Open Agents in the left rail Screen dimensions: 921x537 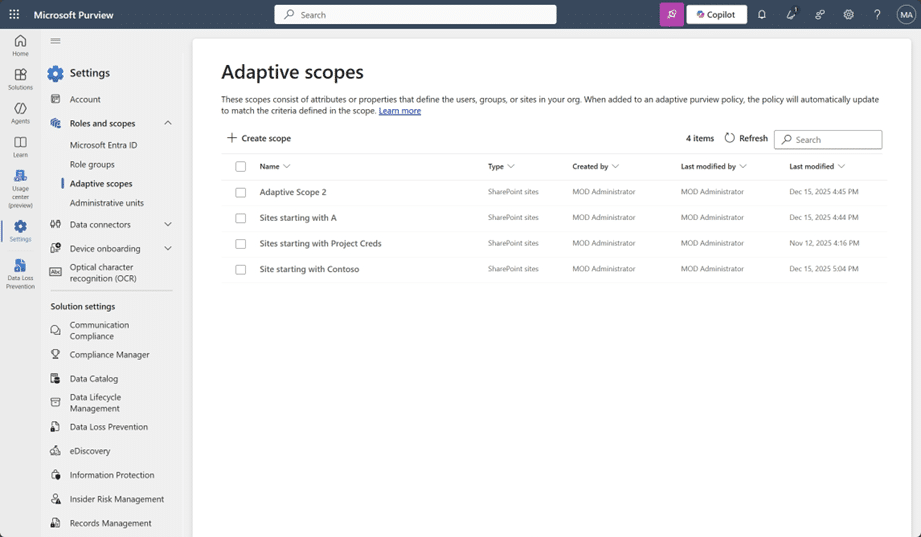pos(20,112)
